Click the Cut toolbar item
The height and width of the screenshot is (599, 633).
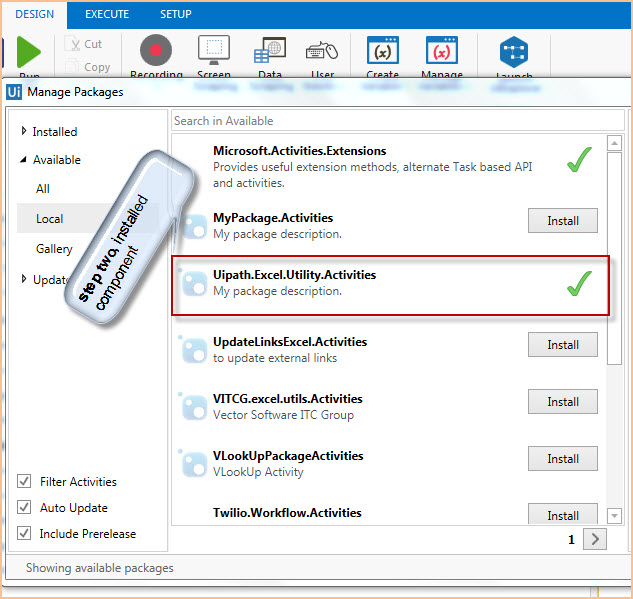pyautogui.click(x=86, y=44)
